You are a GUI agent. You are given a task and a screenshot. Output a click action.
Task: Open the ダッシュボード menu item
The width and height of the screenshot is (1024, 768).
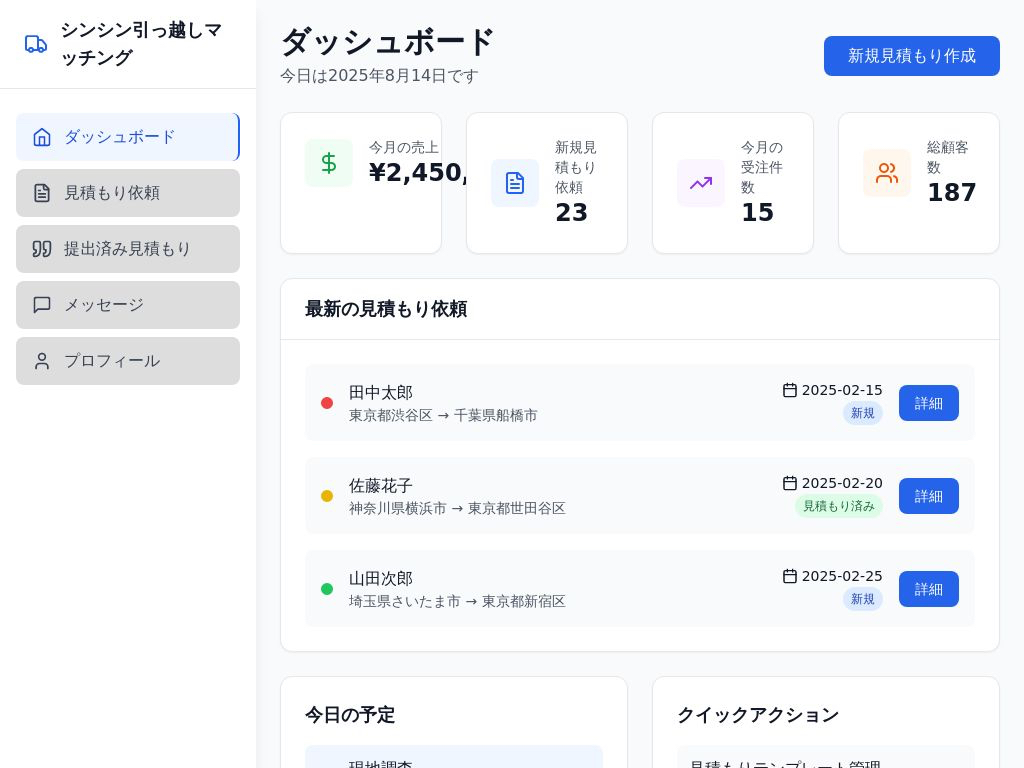pyautogui.click(x=127, y=137)
